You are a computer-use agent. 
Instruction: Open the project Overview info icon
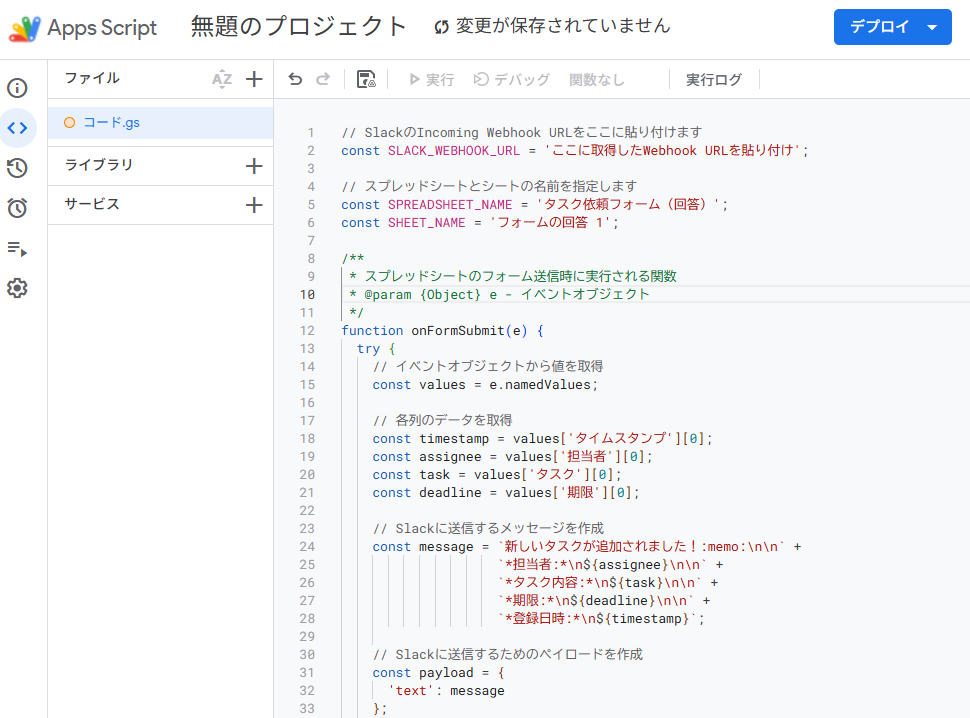(x=17, y=88)
